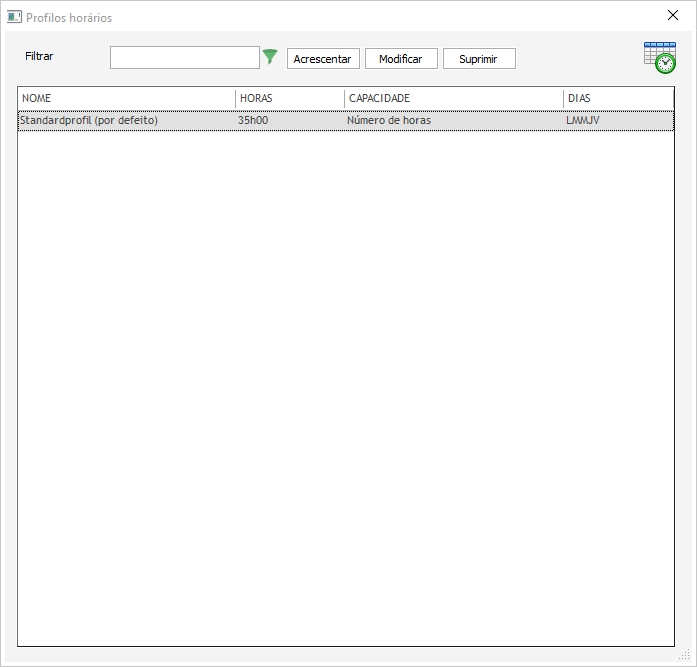Click the Modificar button
Screen dimensions: 697x667
[x=401, y=59]
